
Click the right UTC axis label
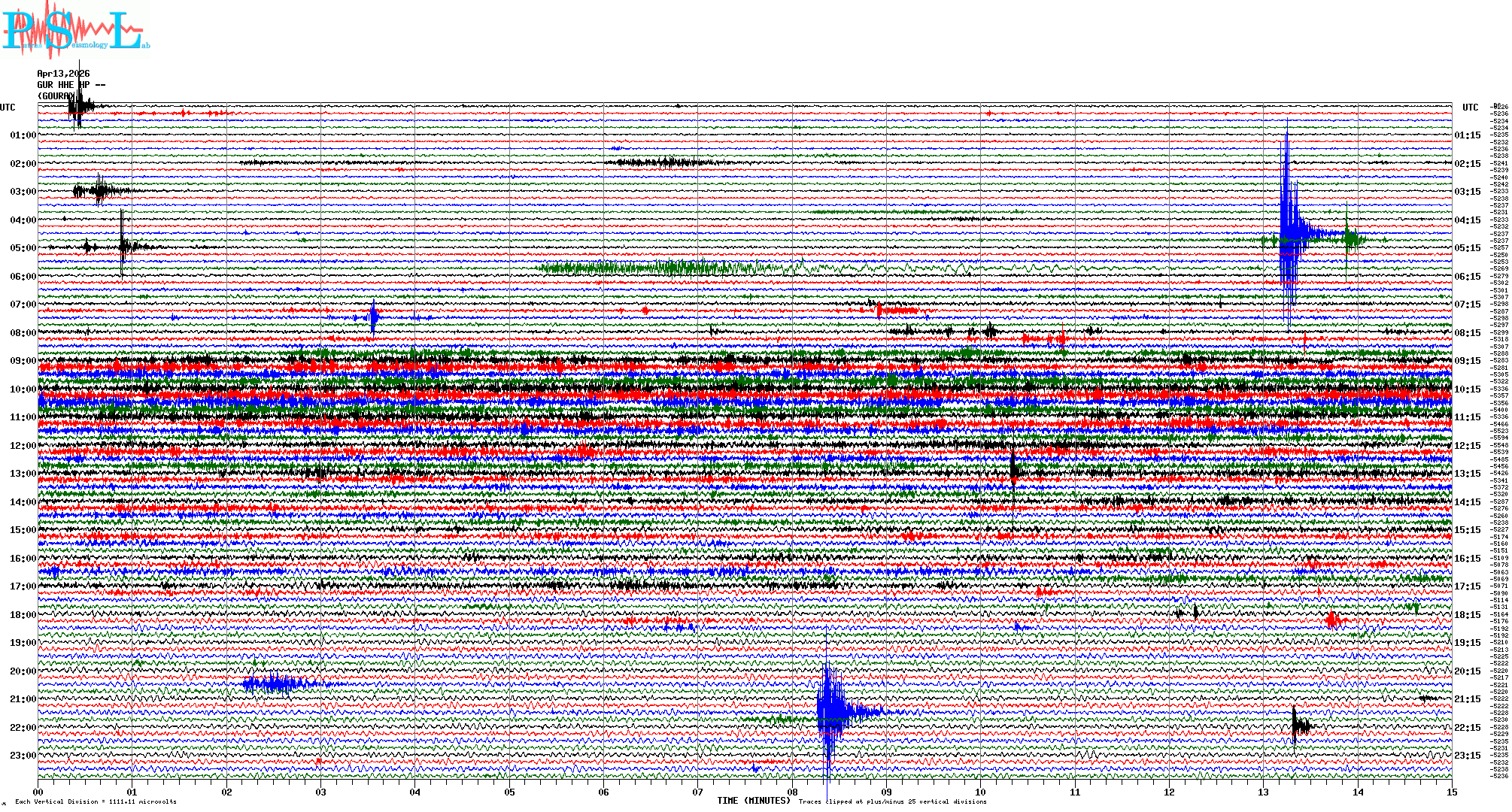(1470, 108)
